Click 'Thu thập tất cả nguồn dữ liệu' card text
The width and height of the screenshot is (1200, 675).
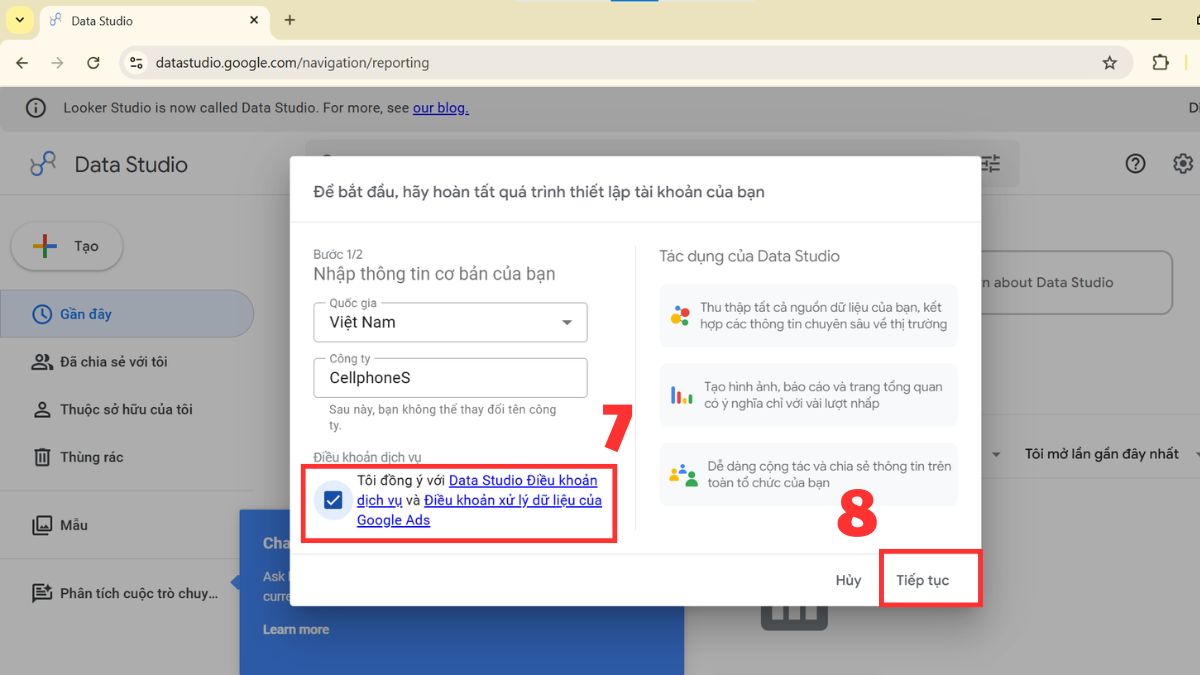[x=825, y=316]
